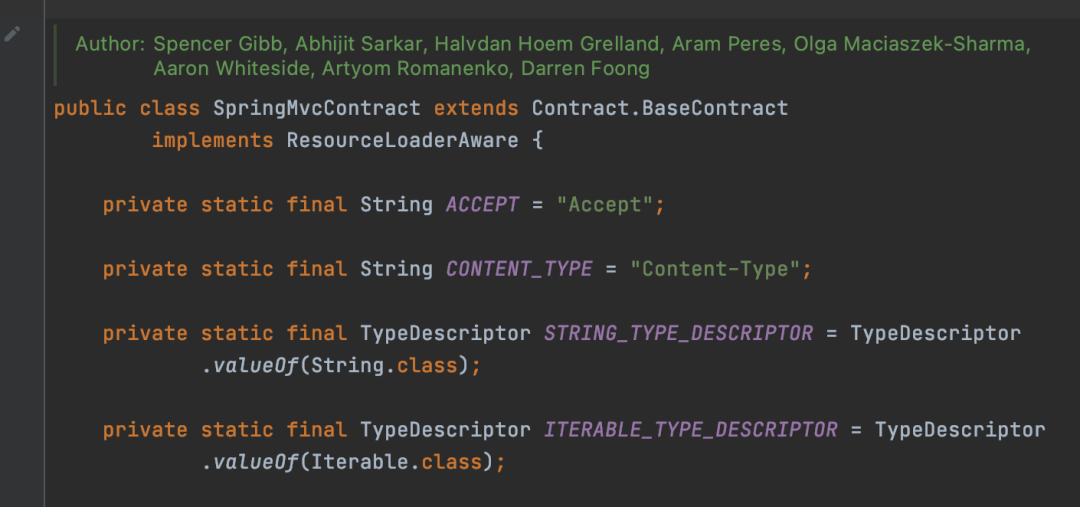Click the ITERABLE_TYPE_DESCRIPTOR field name
This screenshot has width=1080, height=507.
691,430
